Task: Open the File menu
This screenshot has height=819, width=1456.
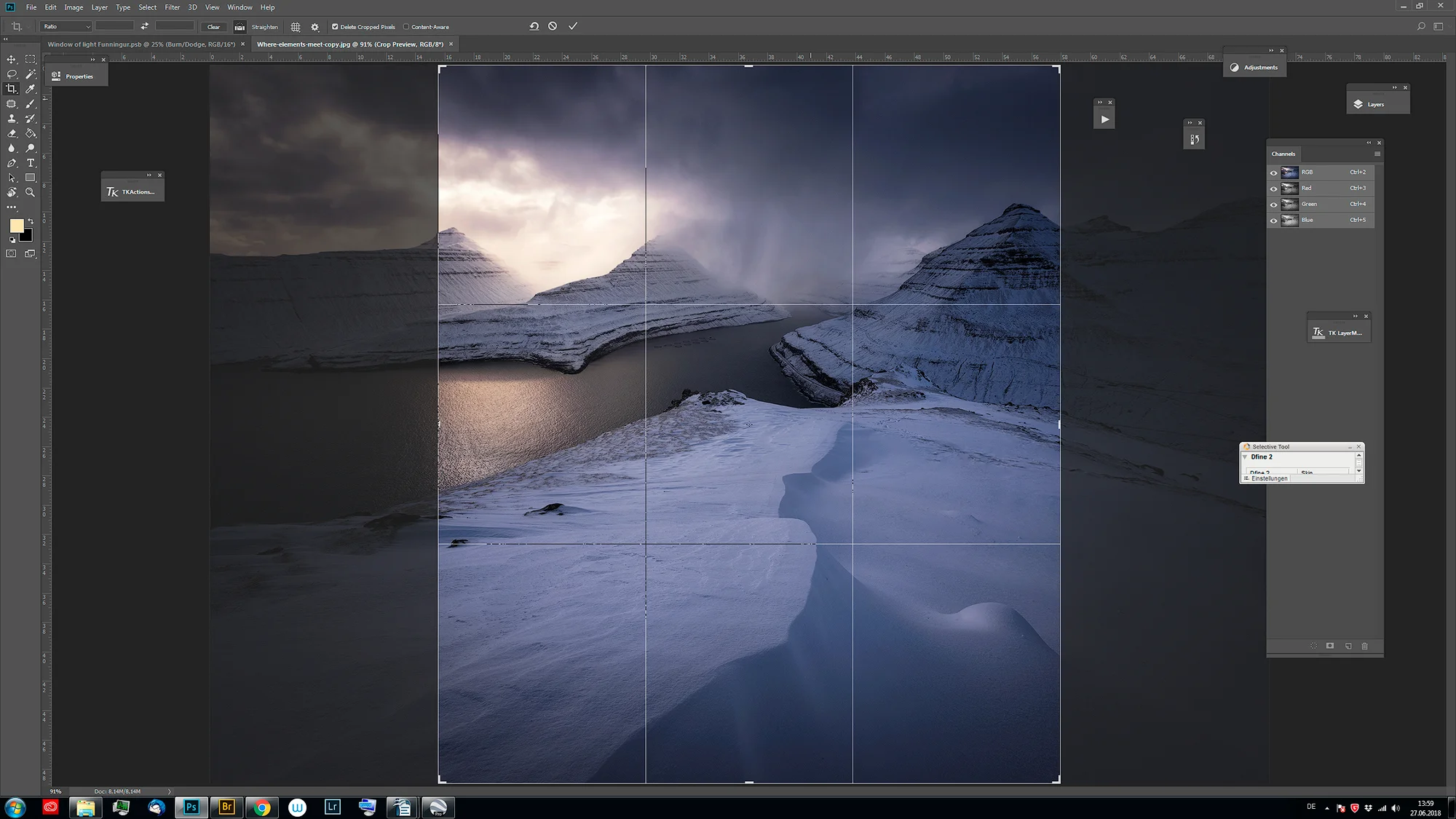Action: tap(31, 7)
